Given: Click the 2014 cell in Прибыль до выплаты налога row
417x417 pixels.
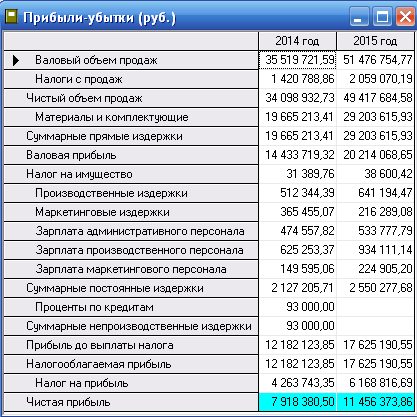Looking at the screenshot, I should click(x=297, y=345).
